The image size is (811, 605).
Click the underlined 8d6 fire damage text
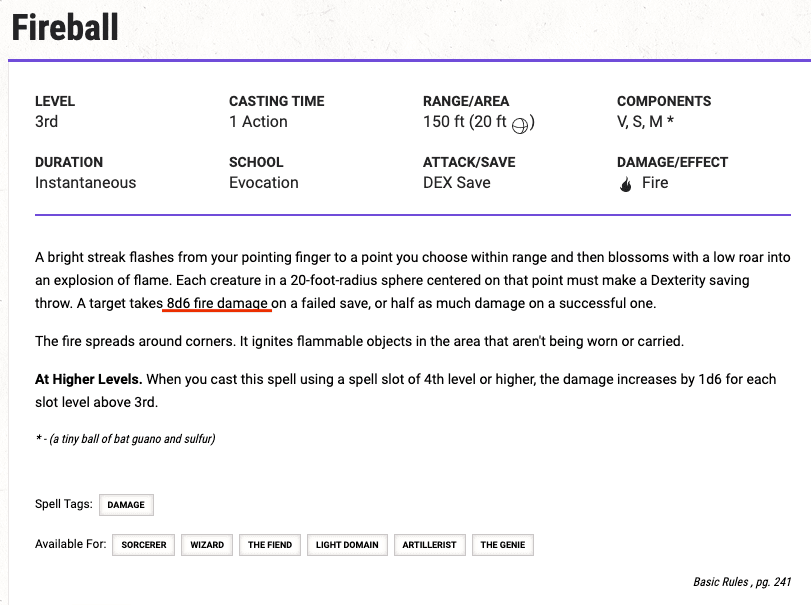tap(217, 303)
